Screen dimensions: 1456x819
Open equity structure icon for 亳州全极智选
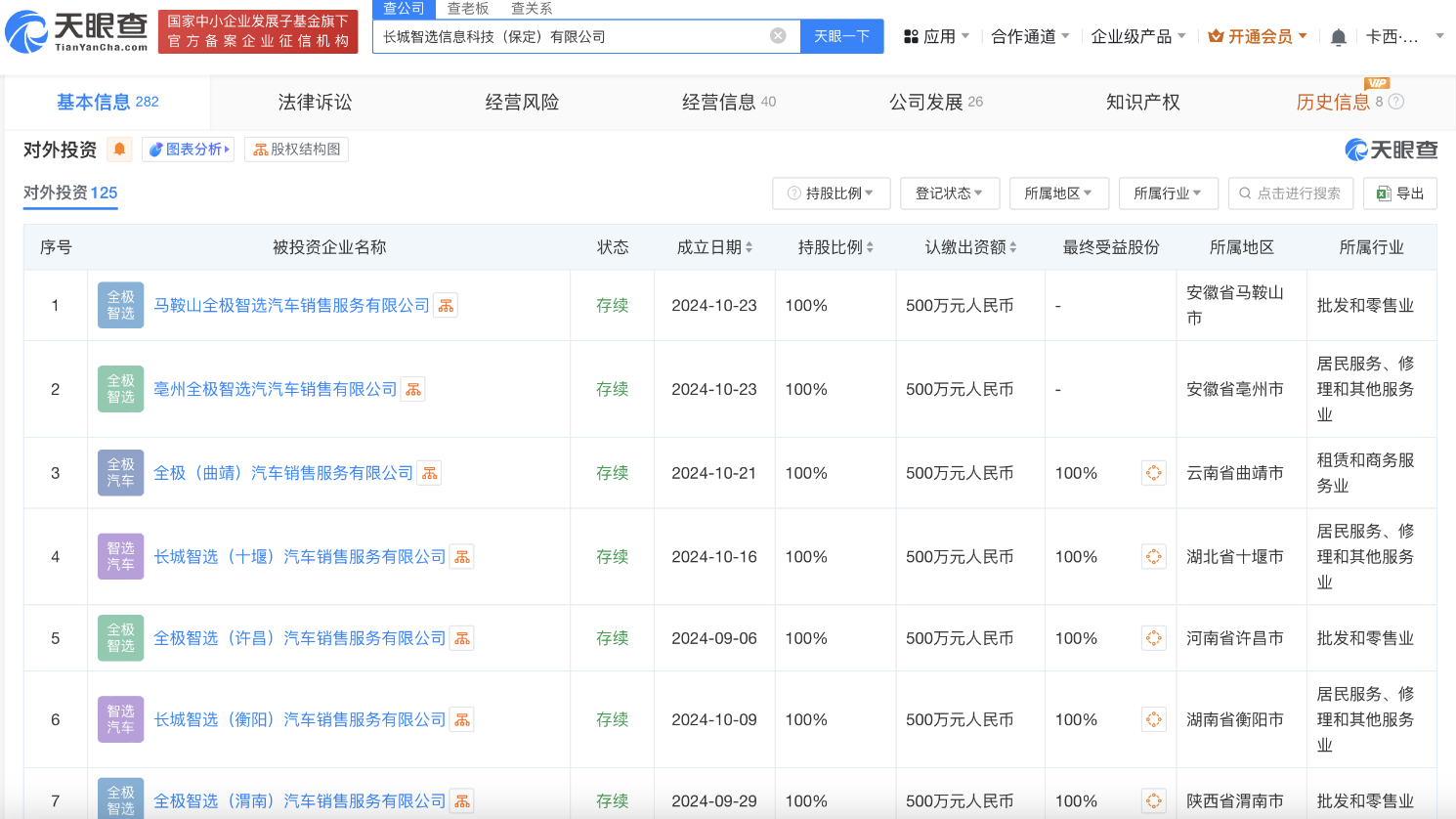[x=413, y=390]
